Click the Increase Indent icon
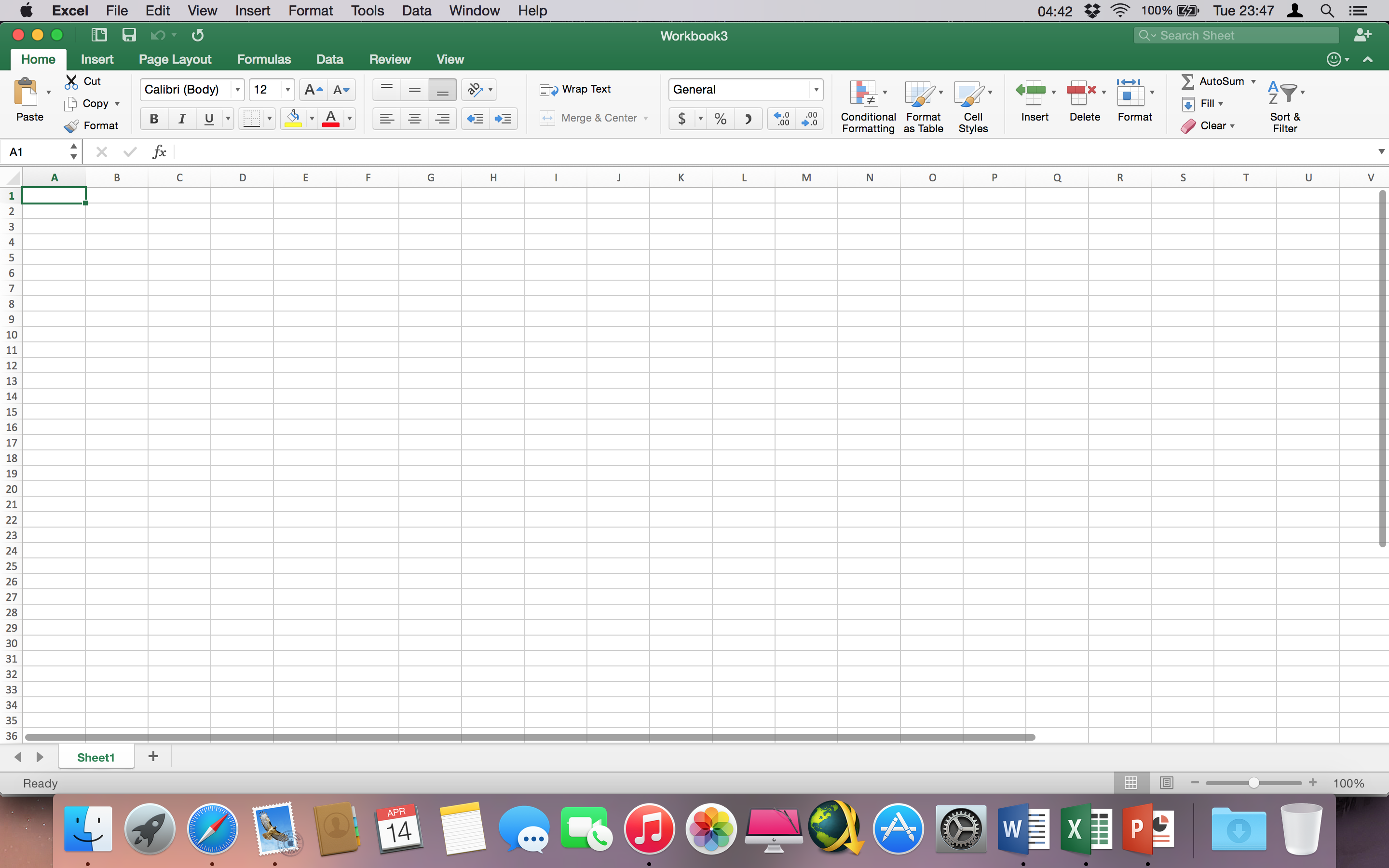Viewport: 1389px width, 868px height. (504, 119)
